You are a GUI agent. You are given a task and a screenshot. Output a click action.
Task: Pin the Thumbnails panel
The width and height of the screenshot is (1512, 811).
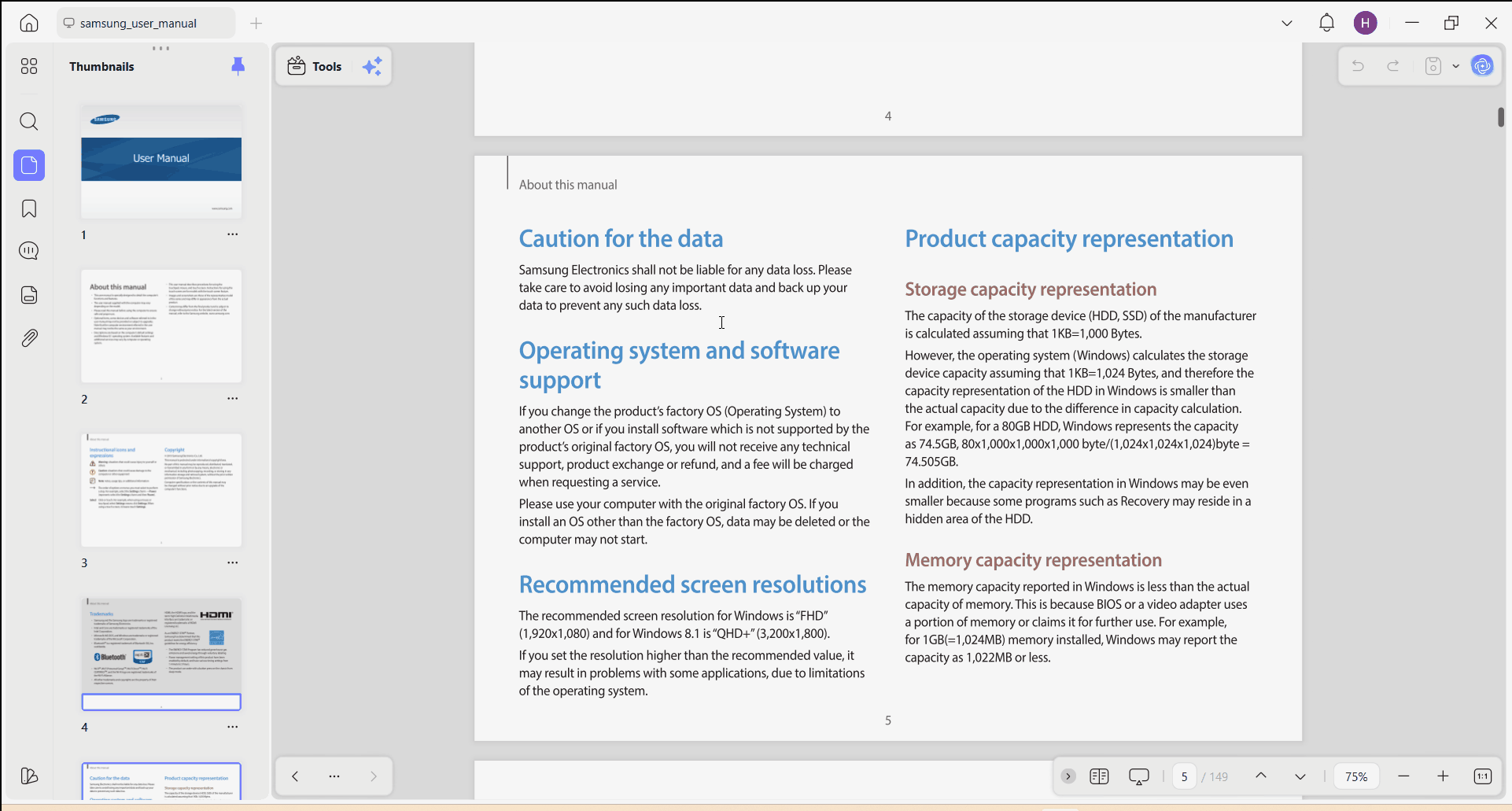(238, 66)
